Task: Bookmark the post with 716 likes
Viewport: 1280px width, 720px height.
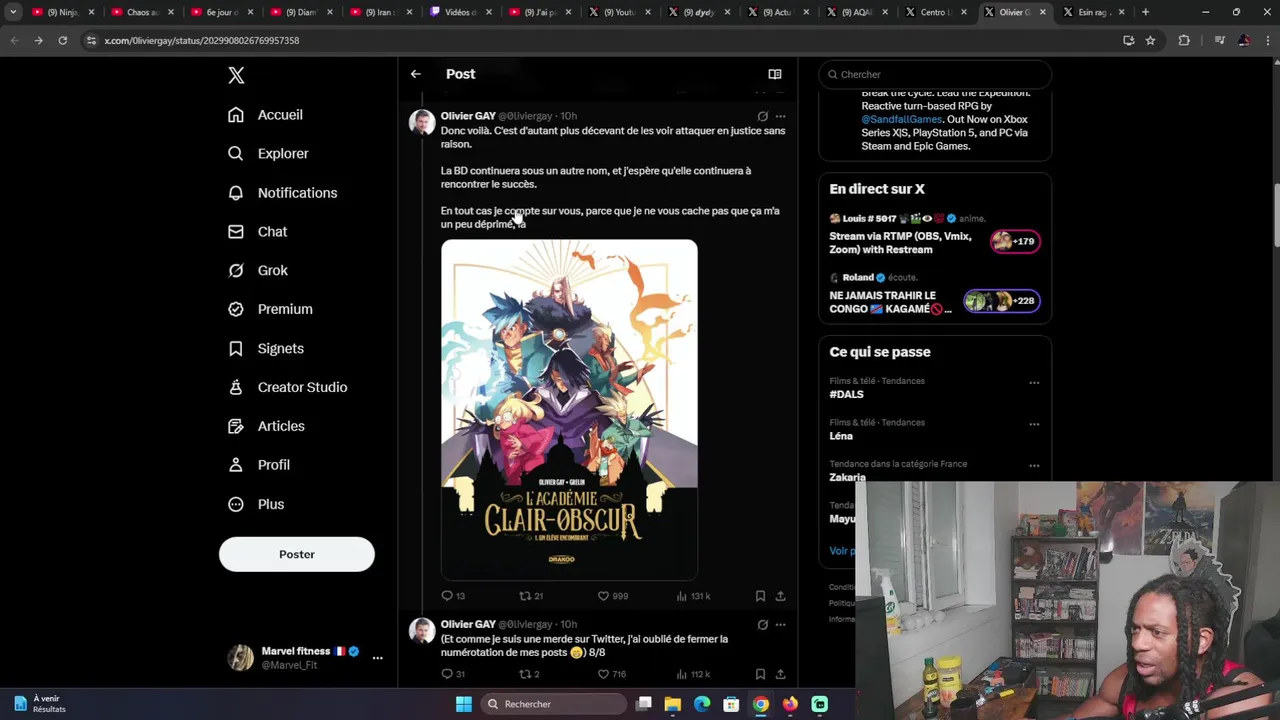Action: (760, 674)
